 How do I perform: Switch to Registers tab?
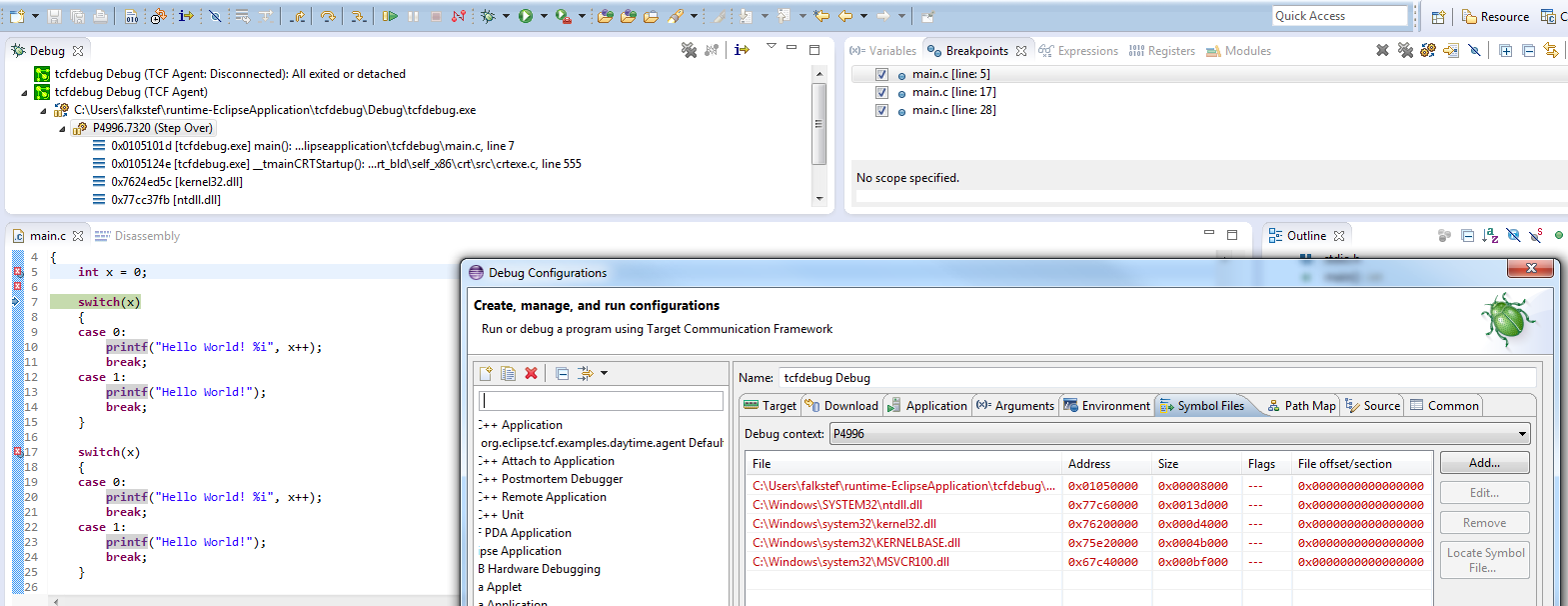1161,51
